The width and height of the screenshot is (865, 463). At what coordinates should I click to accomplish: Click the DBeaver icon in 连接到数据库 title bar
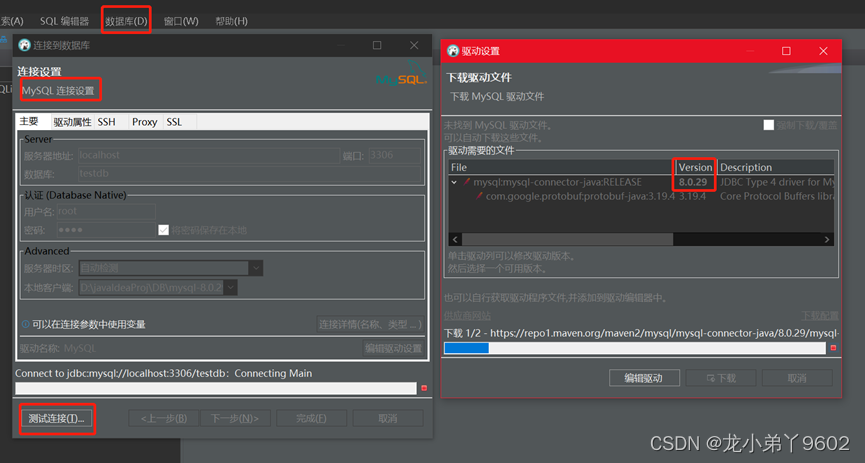(24, 45)
